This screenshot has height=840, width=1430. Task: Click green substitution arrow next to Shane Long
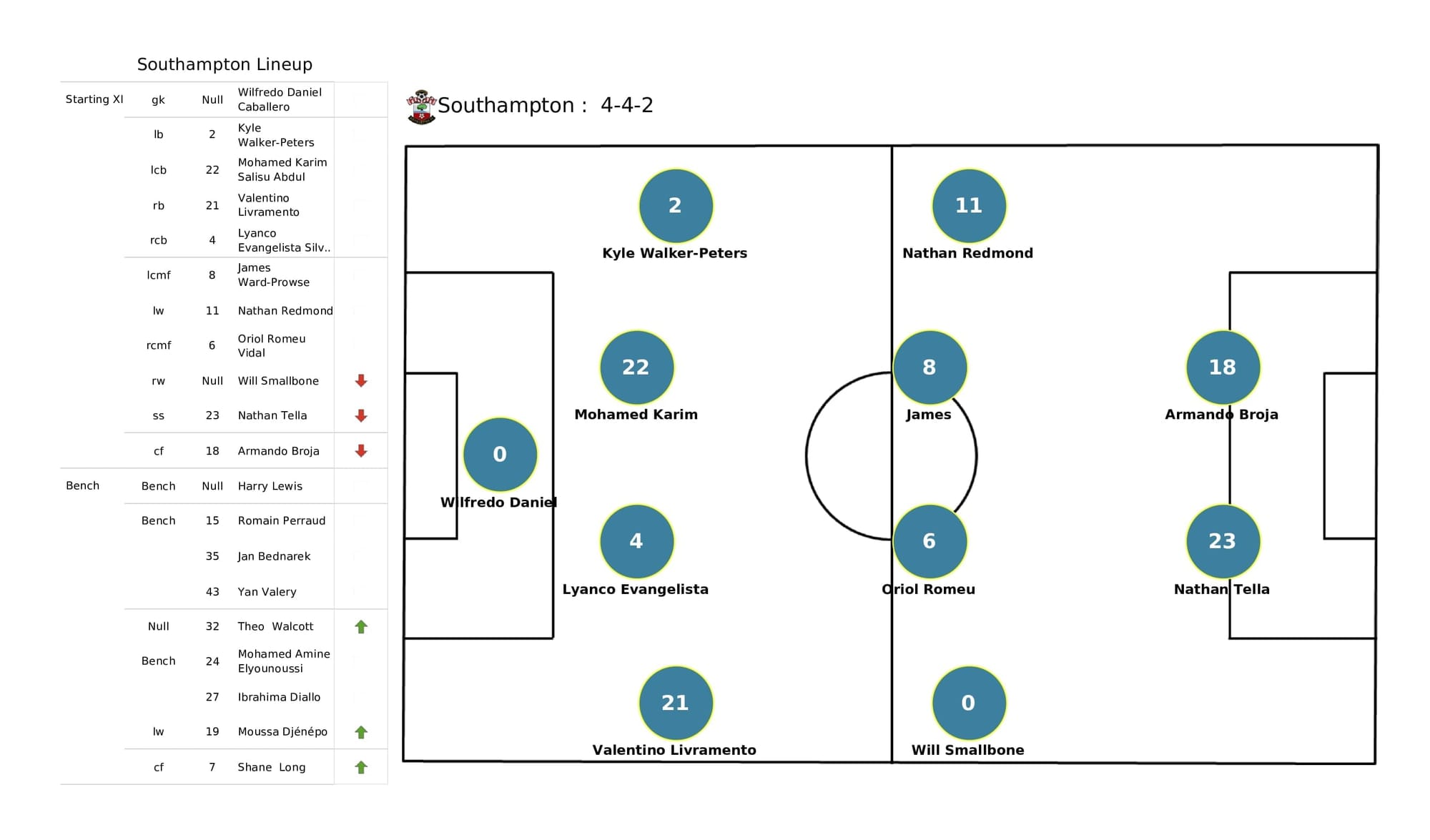pyautogui.click(x=362, y=770)
